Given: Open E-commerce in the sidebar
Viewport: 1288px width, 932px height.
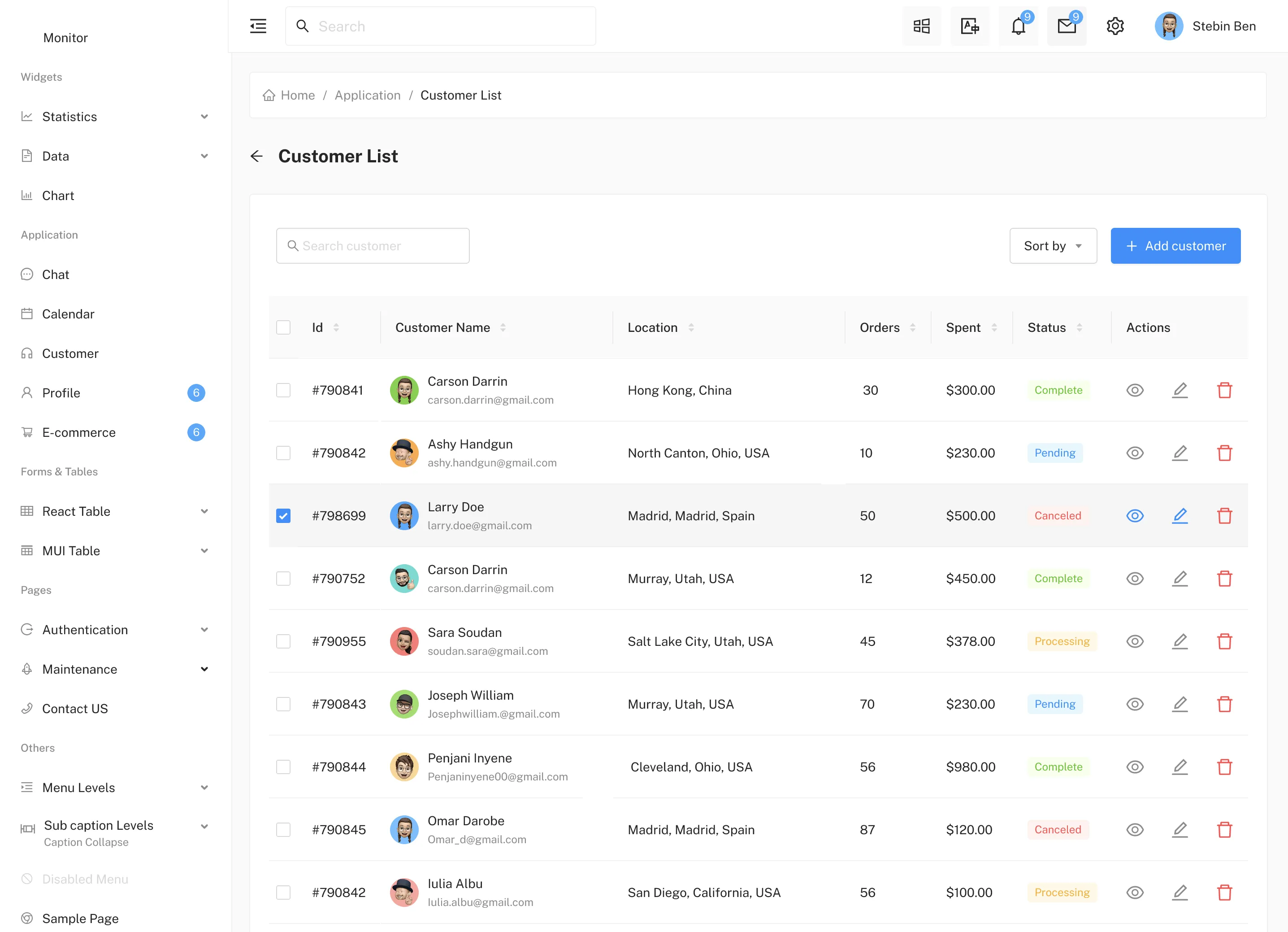Looking at the screenshot, I should pos(79,432).
